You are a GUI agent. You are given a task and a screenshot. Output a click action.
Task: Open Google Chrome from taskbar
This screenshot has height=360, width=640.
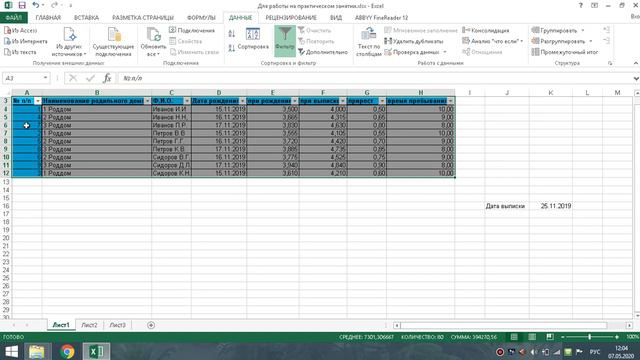(67, 351)
